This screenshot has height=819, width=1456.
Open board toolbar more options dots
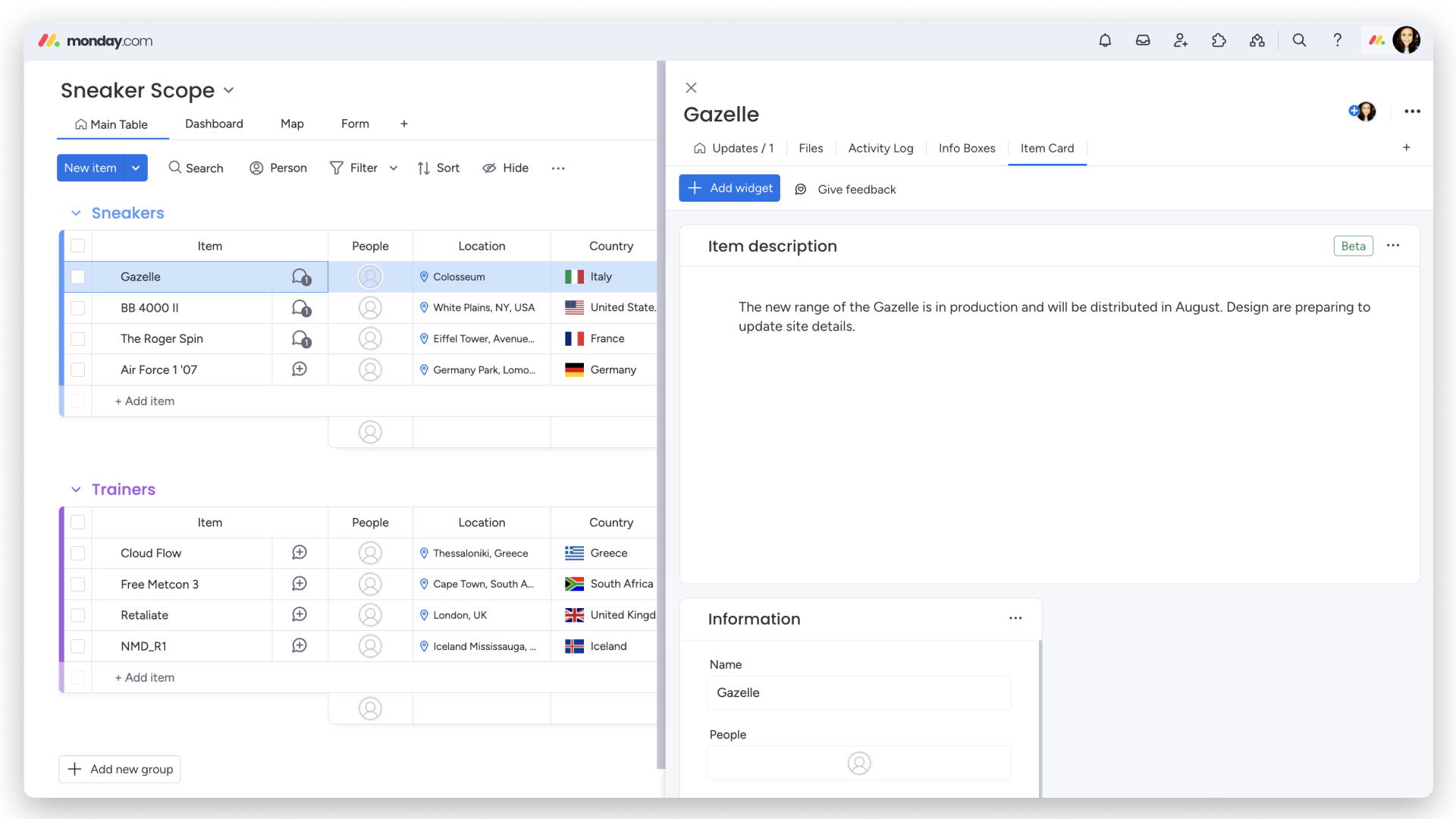click(x=558, y=168)
